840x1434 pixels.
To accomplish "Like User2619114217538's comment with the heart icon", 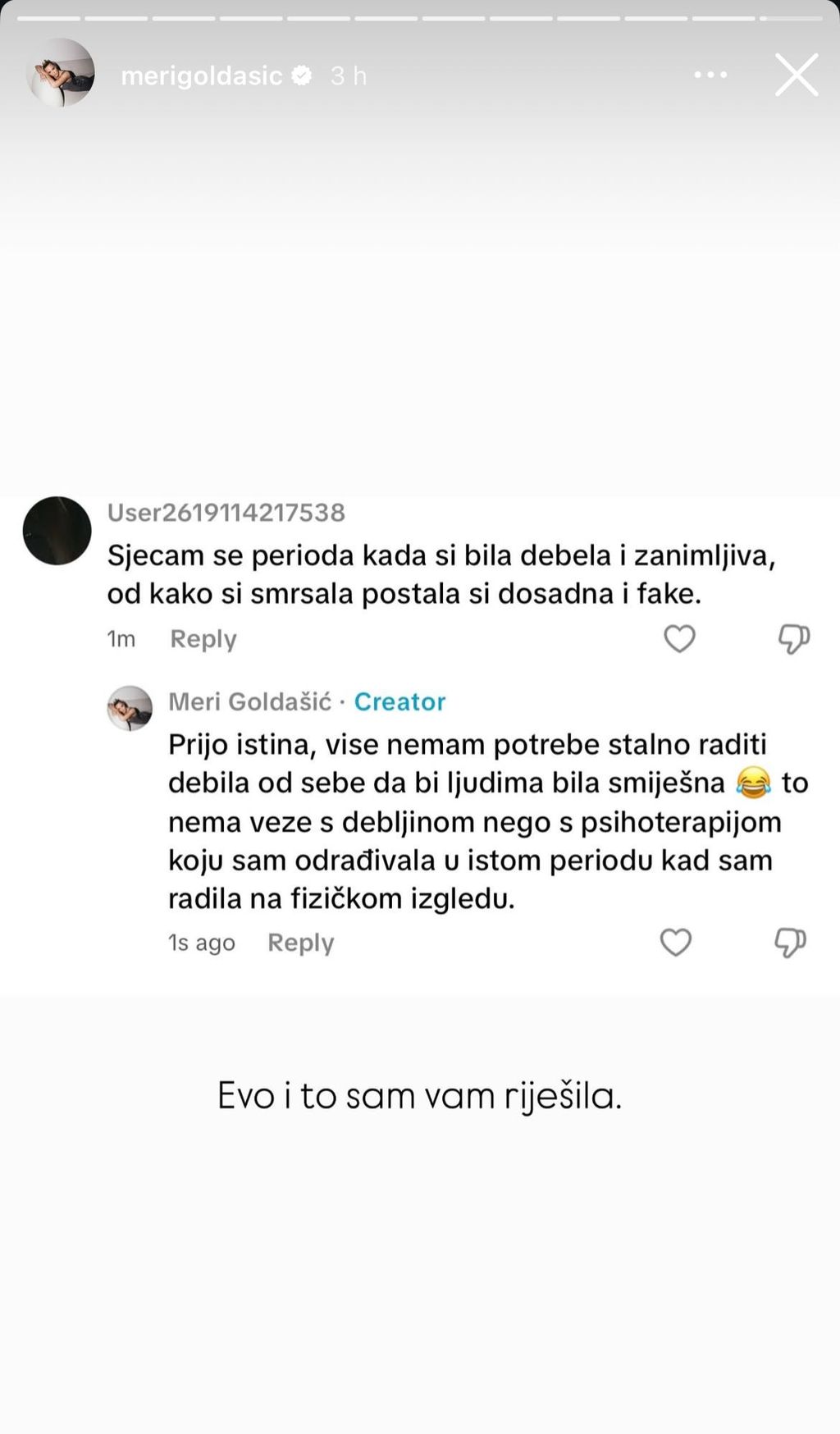I will [679, 638].
